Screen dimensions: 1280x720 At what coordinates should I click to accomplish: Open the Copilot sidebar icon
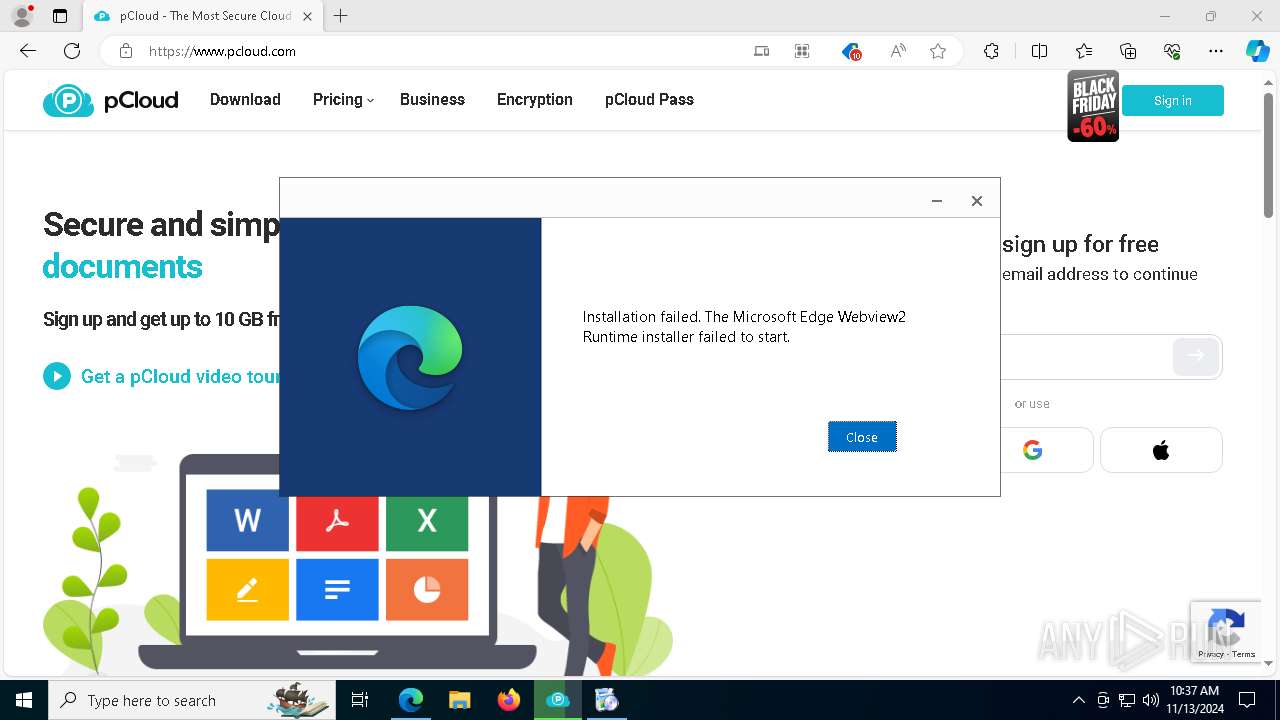1257,51
